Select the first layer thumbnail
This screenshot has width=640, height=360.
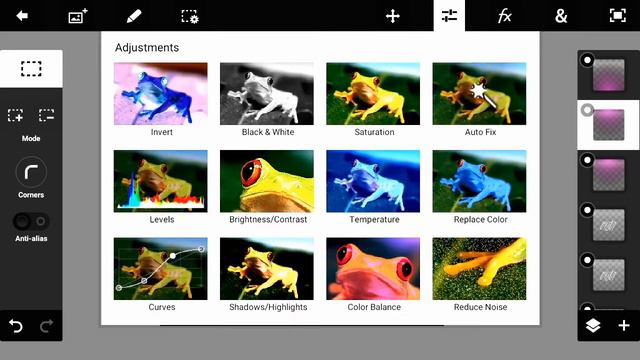(x=609, y=75)
